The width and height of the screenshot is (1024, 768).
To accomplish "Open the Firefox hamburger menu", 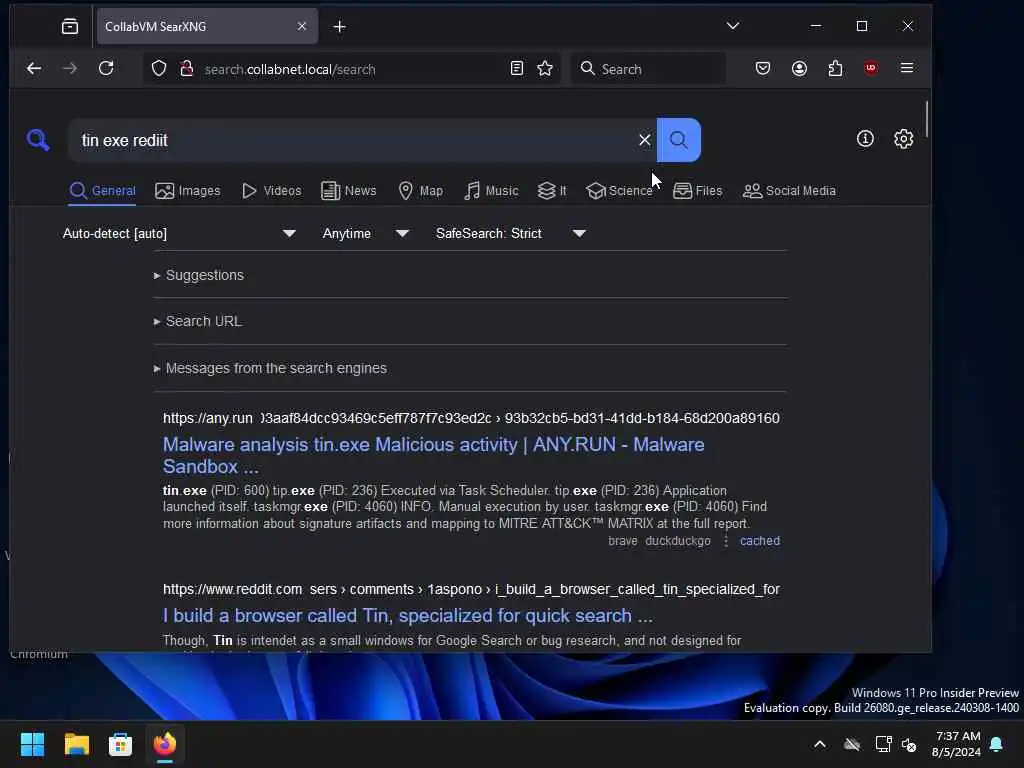I will 907,68.
